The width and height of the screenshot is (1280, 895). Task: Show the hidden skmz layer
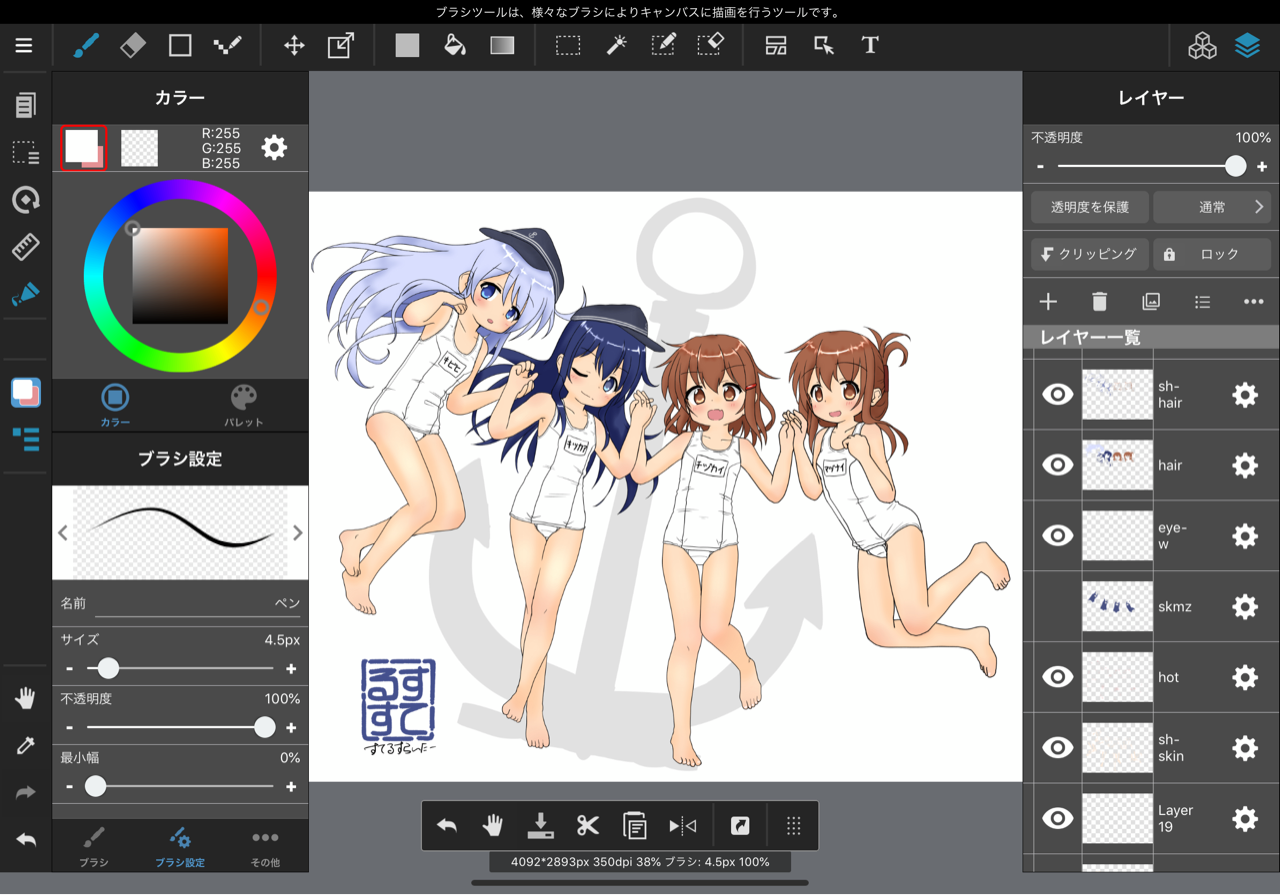point(1057,606)
